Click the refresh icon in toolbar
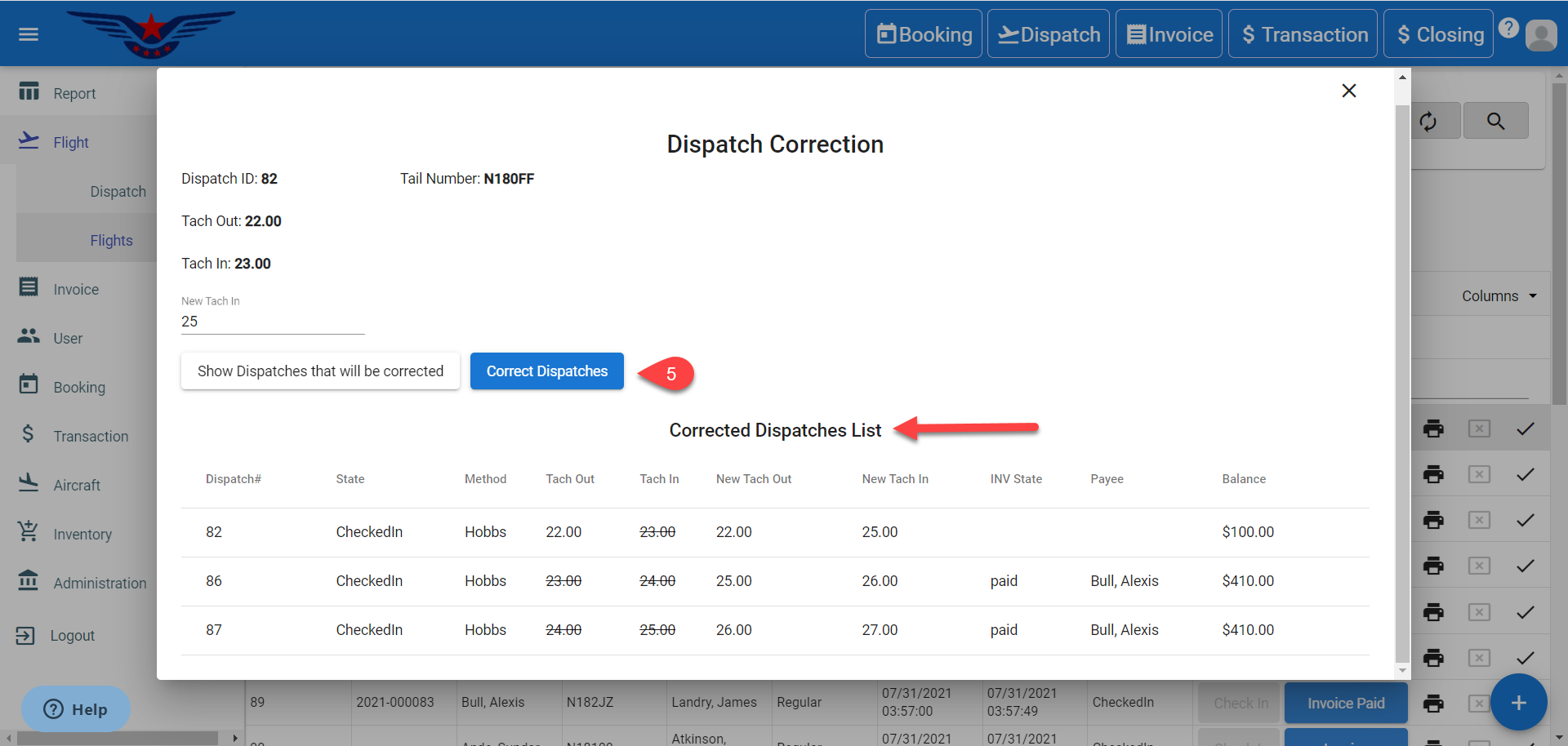This screenshot has width=1568, height=746. [1428, 122]
